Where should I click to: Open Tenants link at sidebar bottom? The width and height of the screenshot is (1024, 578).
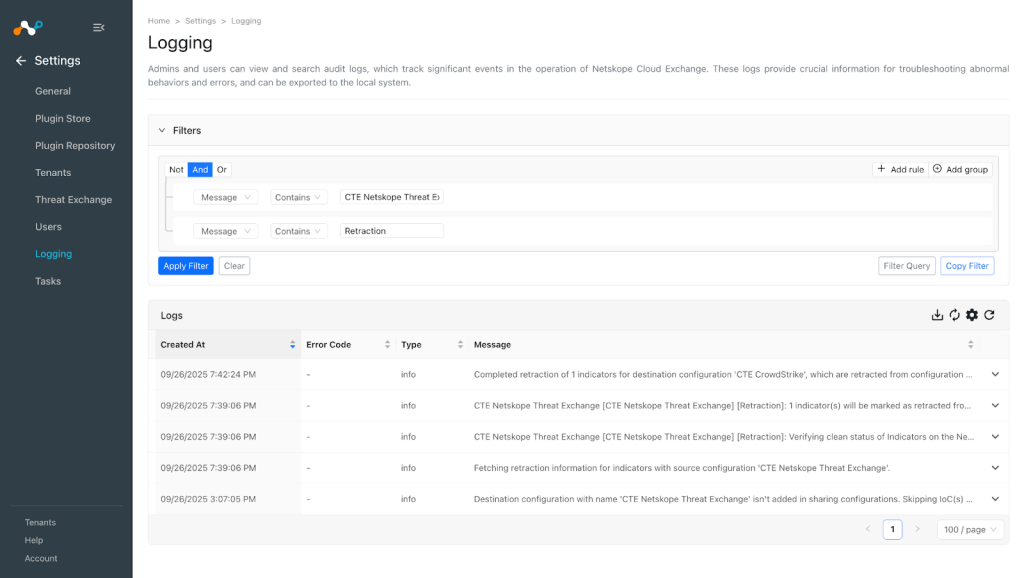coord(40,522)
